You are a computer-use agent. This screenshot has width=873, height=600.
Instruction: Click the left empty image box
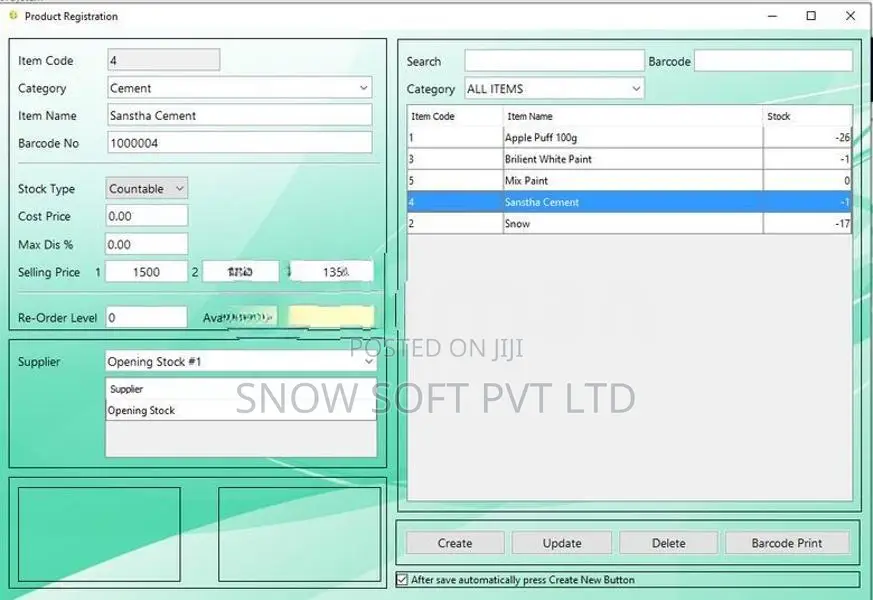99,534
